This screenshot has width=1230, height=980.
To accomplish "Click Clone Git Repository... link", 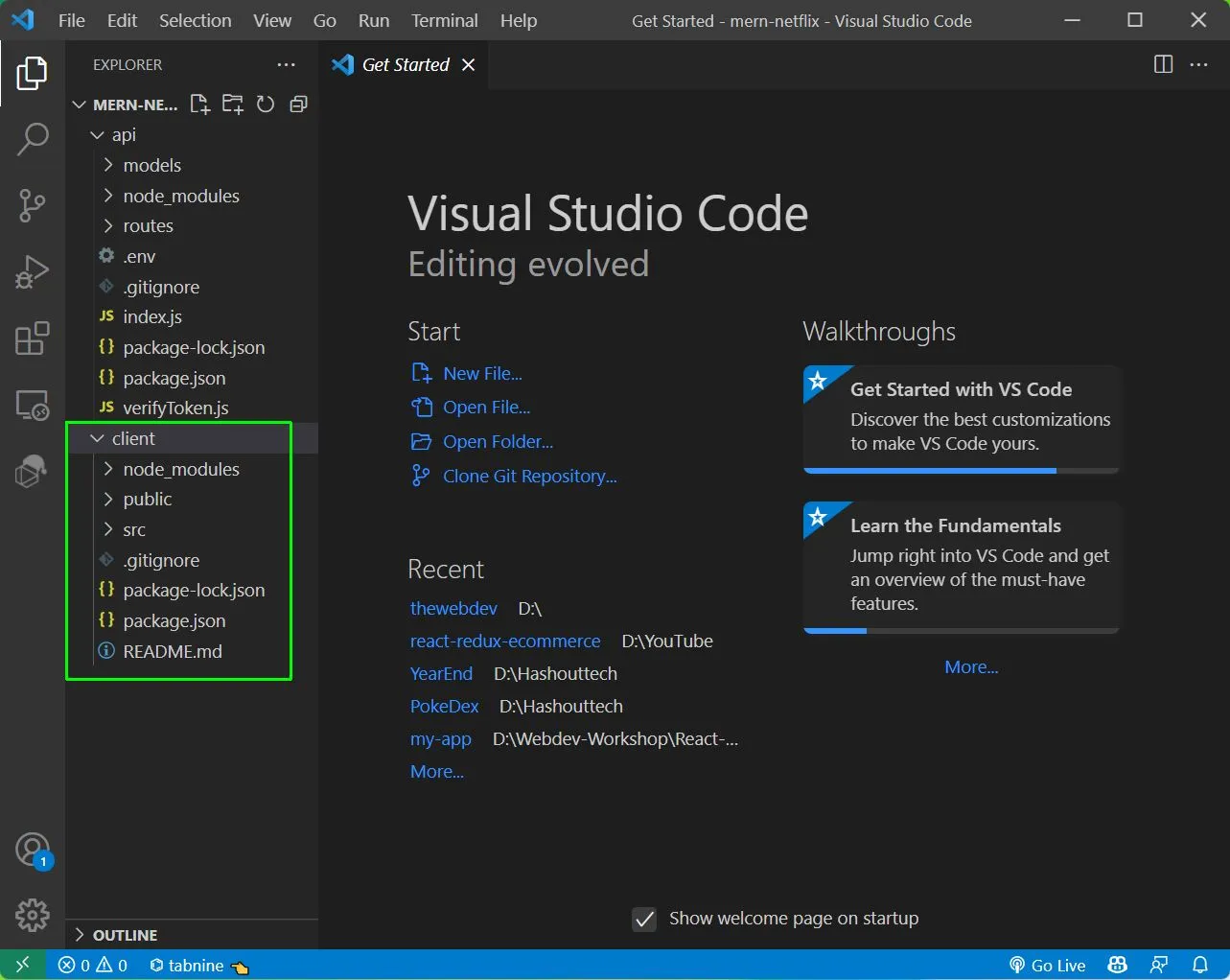I will click(529, 477).
